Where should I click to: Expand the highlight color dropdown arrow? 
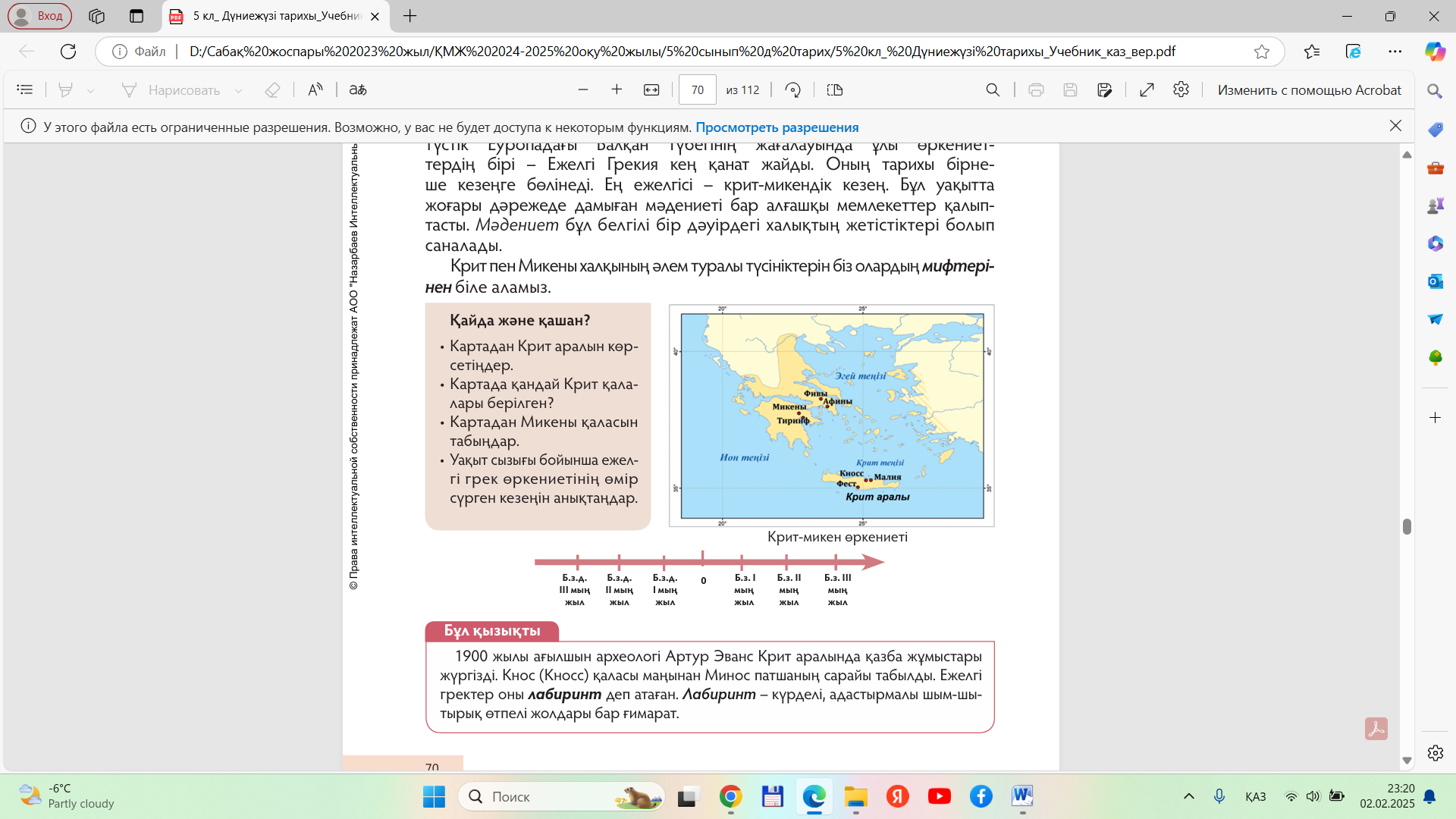pos(91,90)
